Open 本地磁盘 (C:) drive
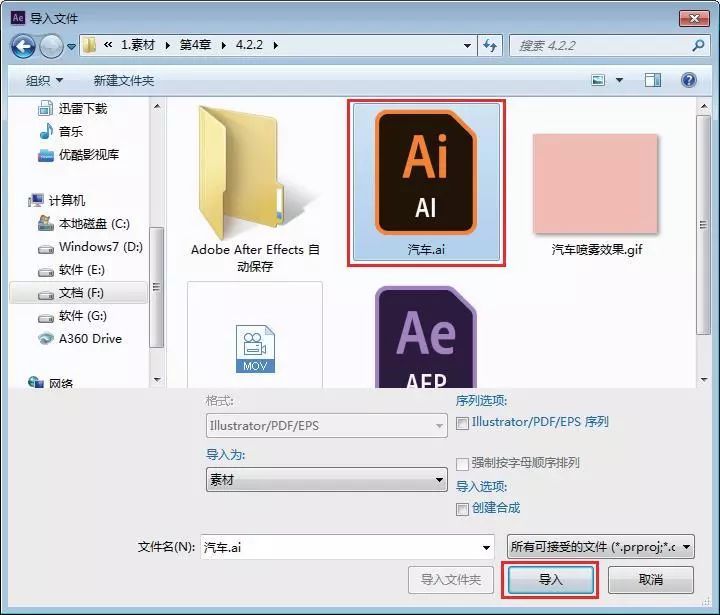The height and width of the screenshot is (615, 720). [84, 224]
